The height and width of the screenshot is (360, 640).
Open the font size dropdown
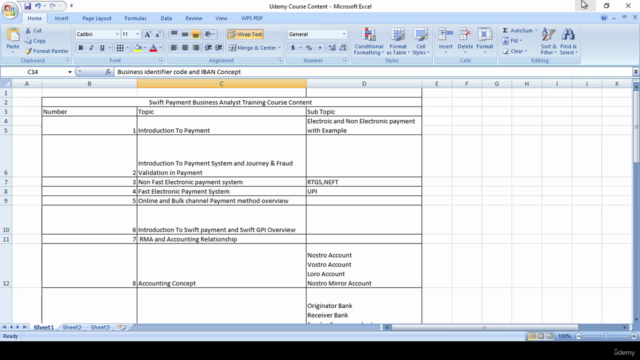(138, 34)
